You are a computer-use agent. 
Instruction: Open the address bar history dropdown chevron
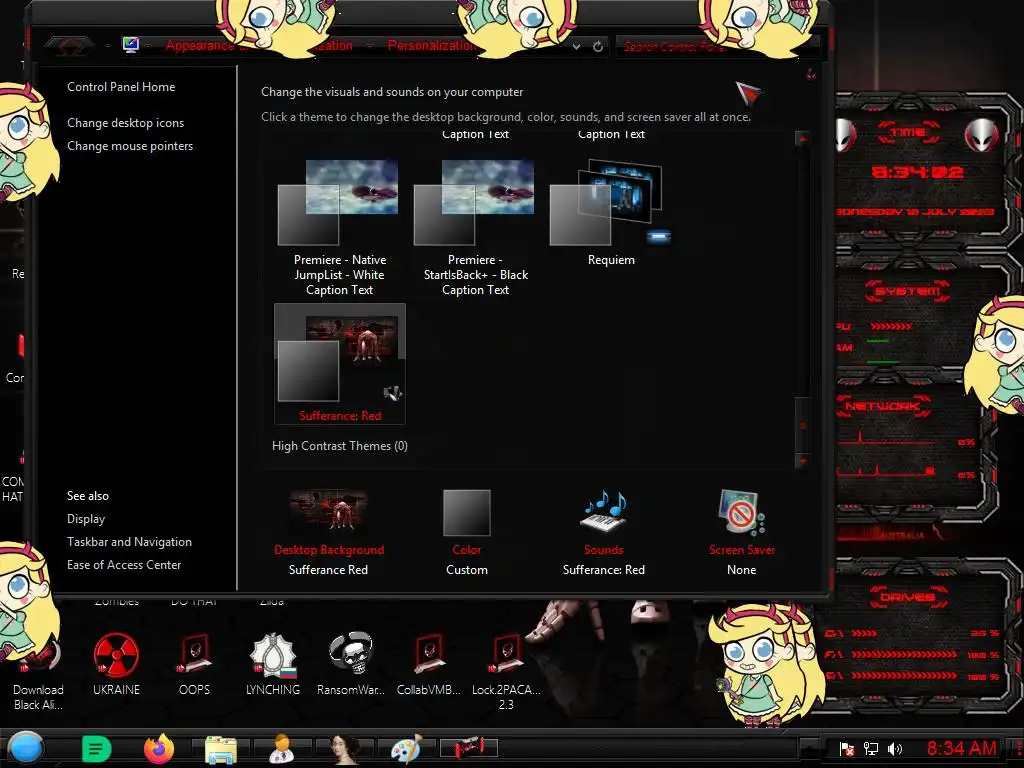pyautogui.click(x=577, y=46)
